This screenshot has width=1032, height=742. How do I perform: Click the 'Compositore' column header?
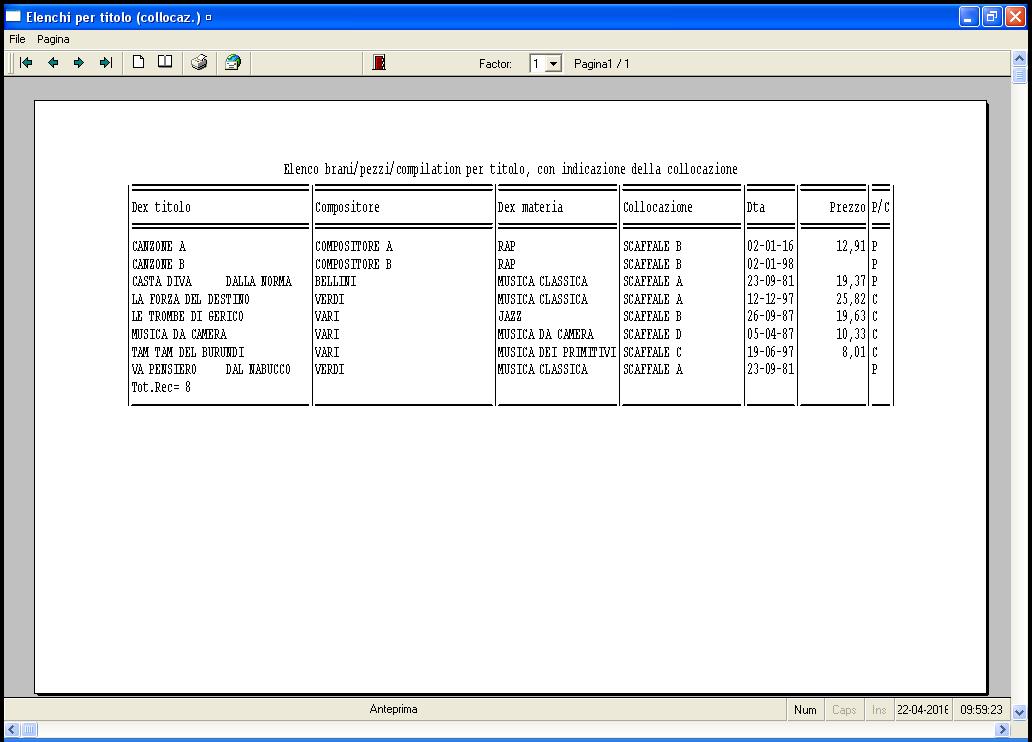tap(348, 207)
